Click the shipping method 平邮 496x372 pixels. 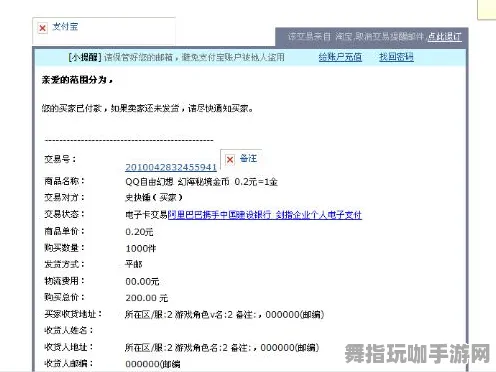tap(134, 264)
